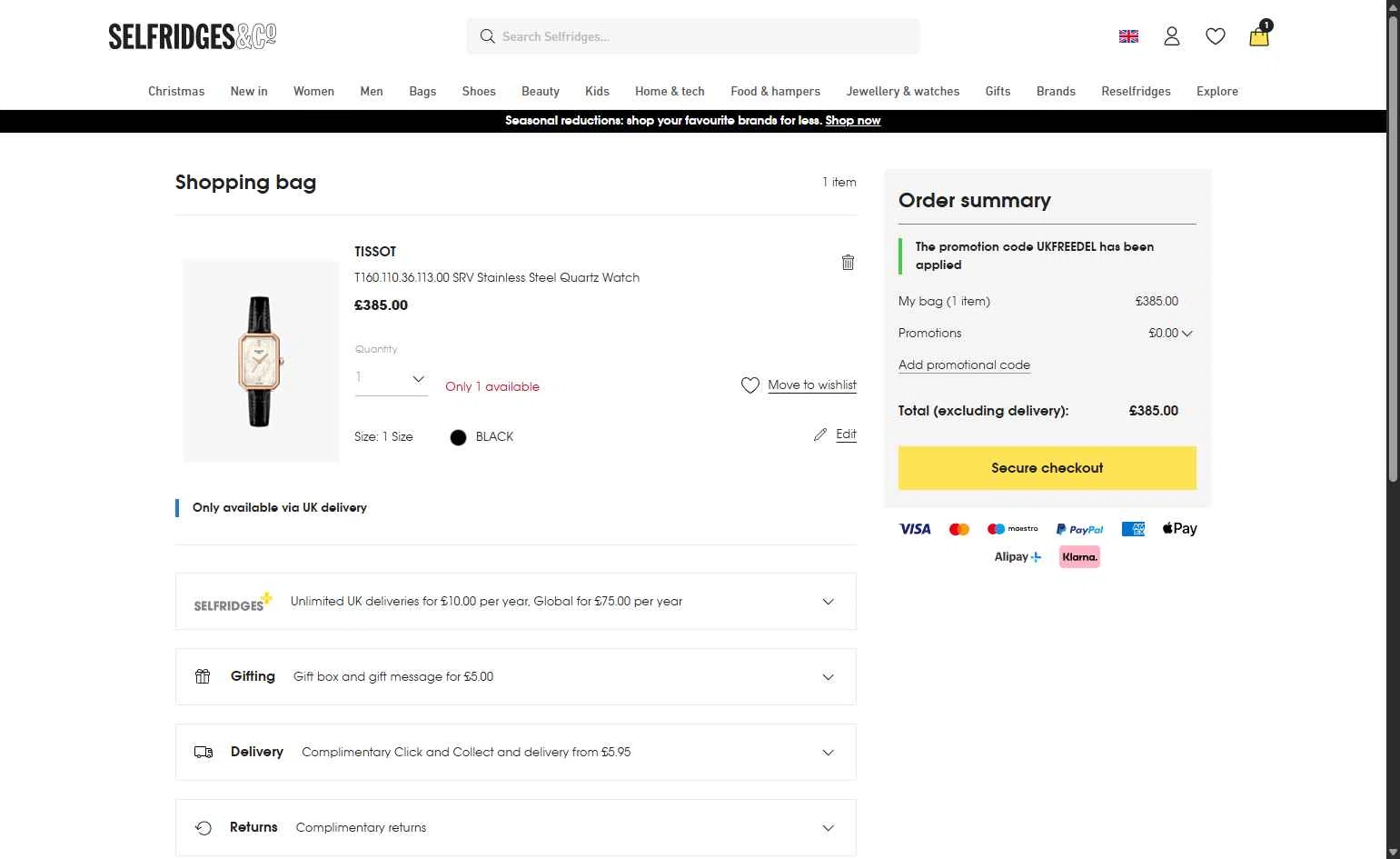This screenshot has width=1400, height=859.
Task: Click the Visa payment icon
Action: (915, 529)
